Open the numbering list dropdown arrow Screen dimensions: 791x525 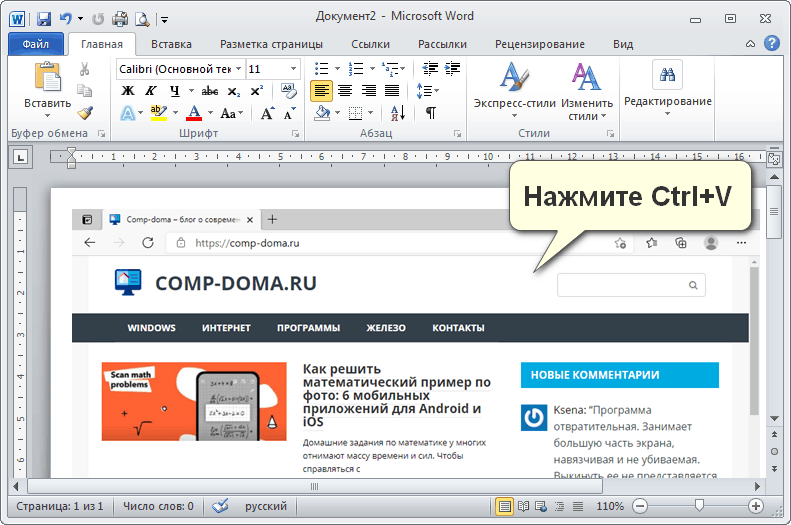pyautogui.click(x=372, y=69)
